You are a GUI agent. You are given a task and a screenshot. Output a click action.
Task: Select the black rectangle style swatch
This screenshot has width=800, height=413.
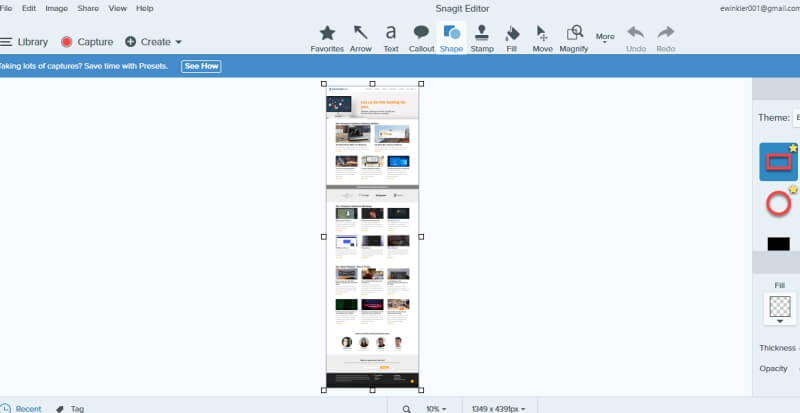[x=778, y=243]
